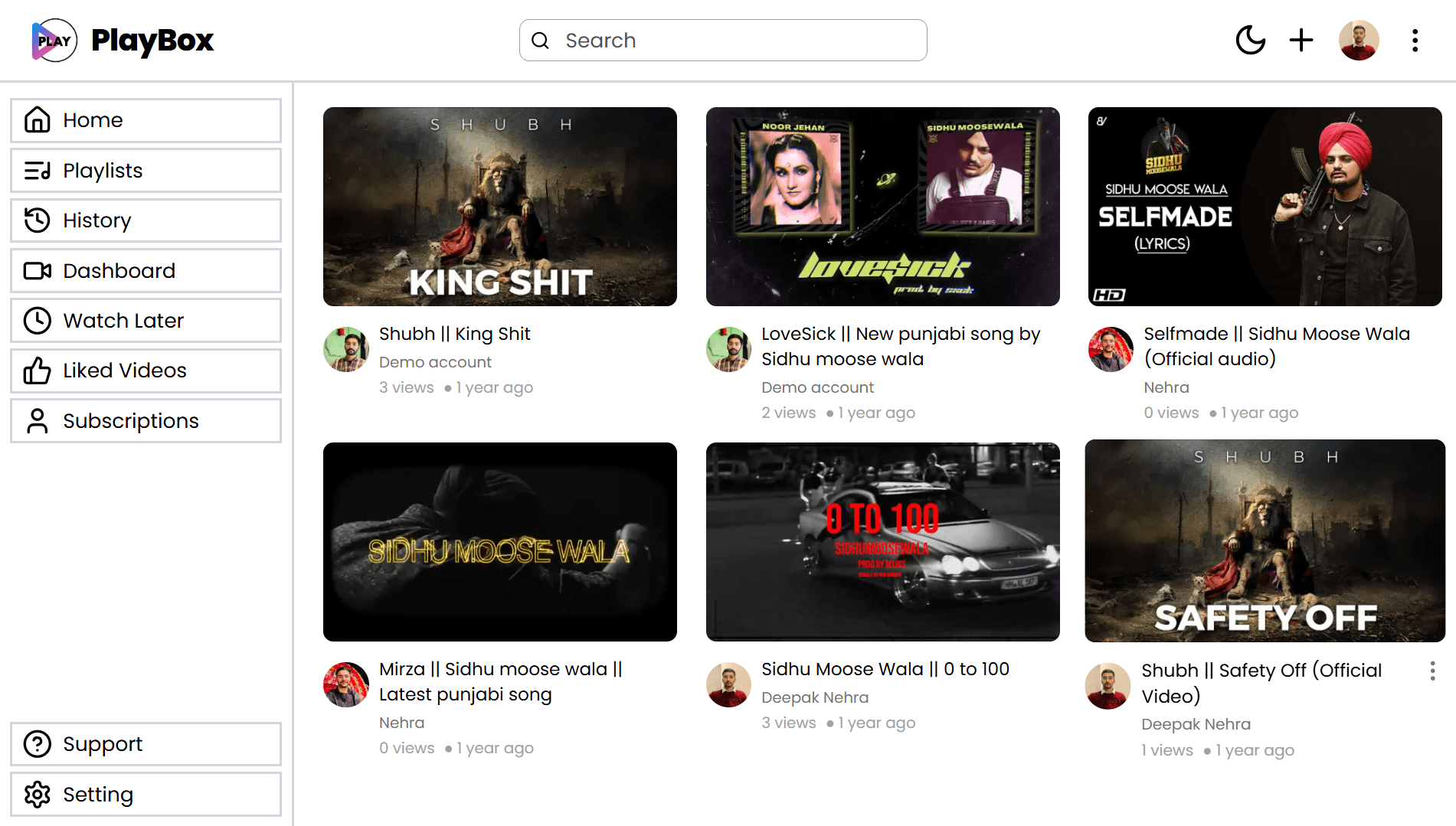Open Watch Later in the sidebar

click(x=146, y=320)
